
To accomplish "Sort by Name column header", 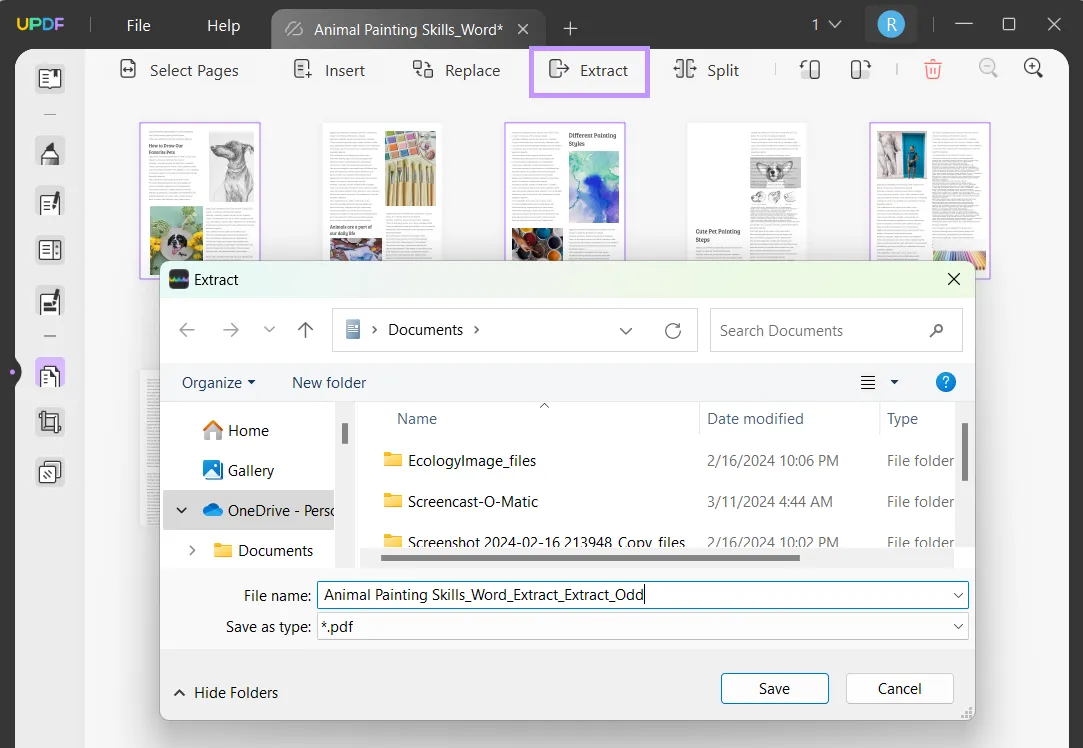I will [x=416, y=419].
